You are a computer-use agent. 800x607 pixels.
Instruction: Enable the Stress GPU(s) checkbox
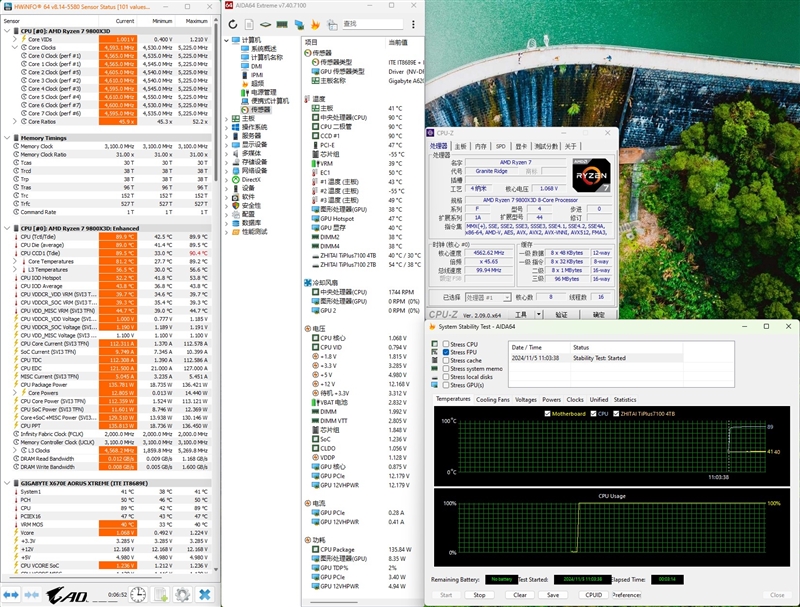(446, 385)
